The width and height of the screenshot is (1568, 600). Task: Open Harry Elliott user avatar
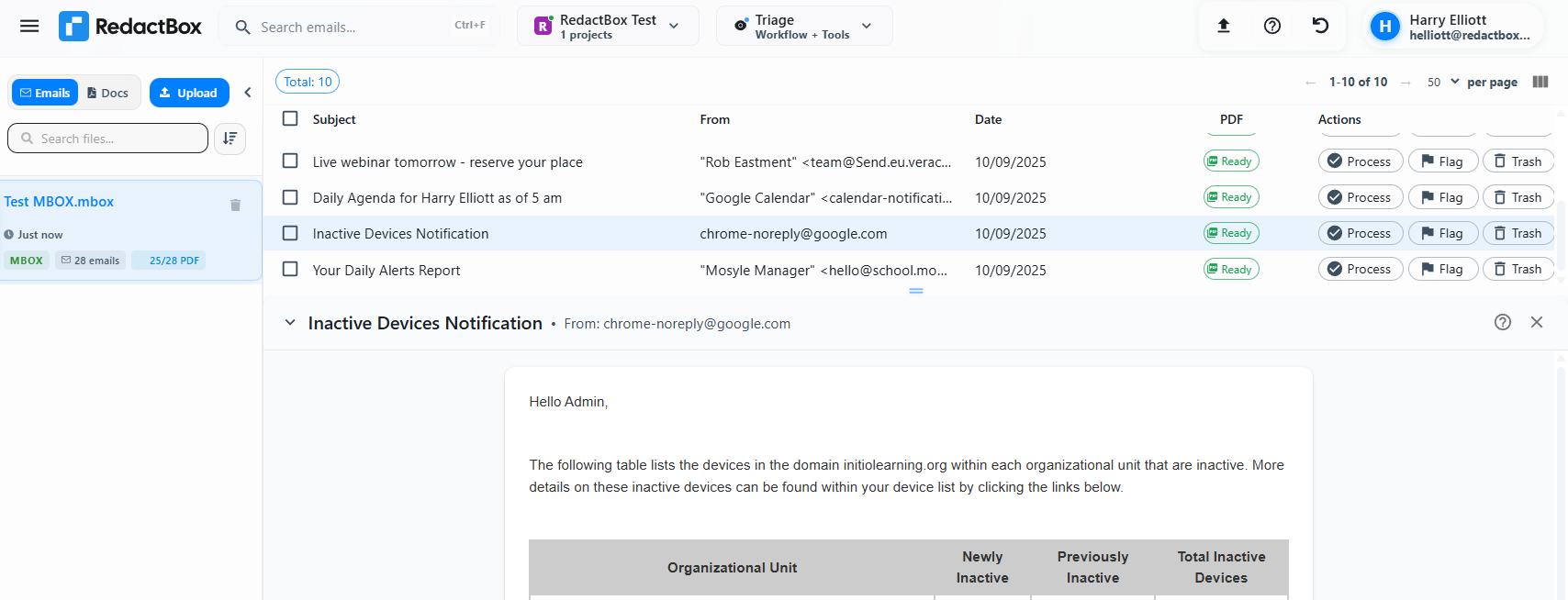point(1385,27)
